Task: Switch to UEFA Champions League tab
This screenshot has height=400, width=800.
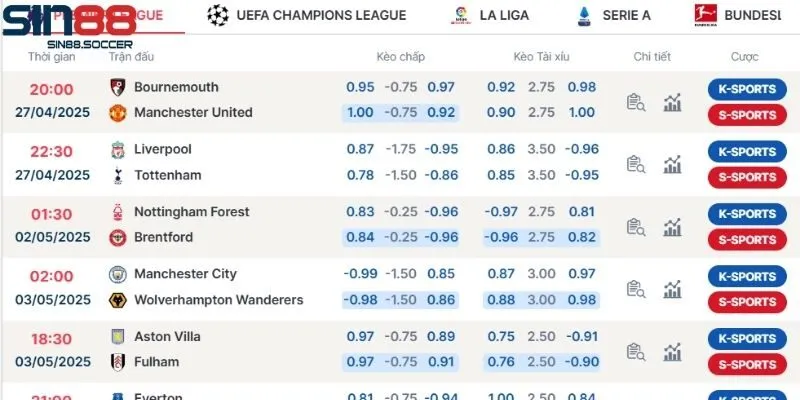Action: [x=307, y=15]
